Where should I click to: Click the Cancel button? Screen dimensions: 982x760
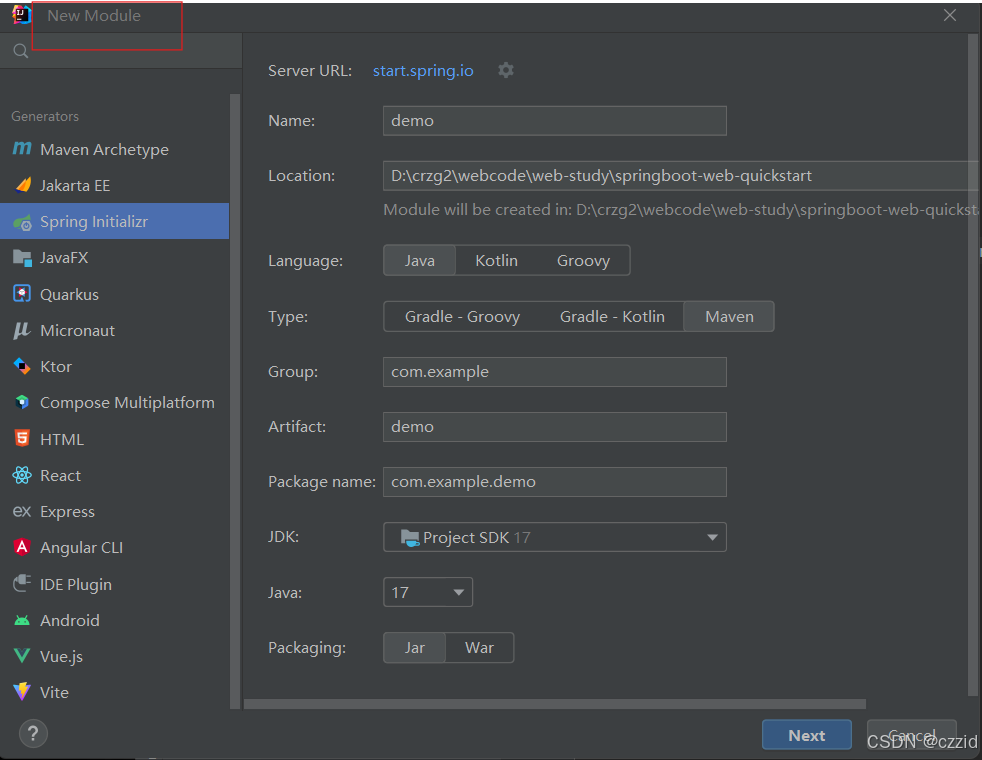tap(911, 735)
